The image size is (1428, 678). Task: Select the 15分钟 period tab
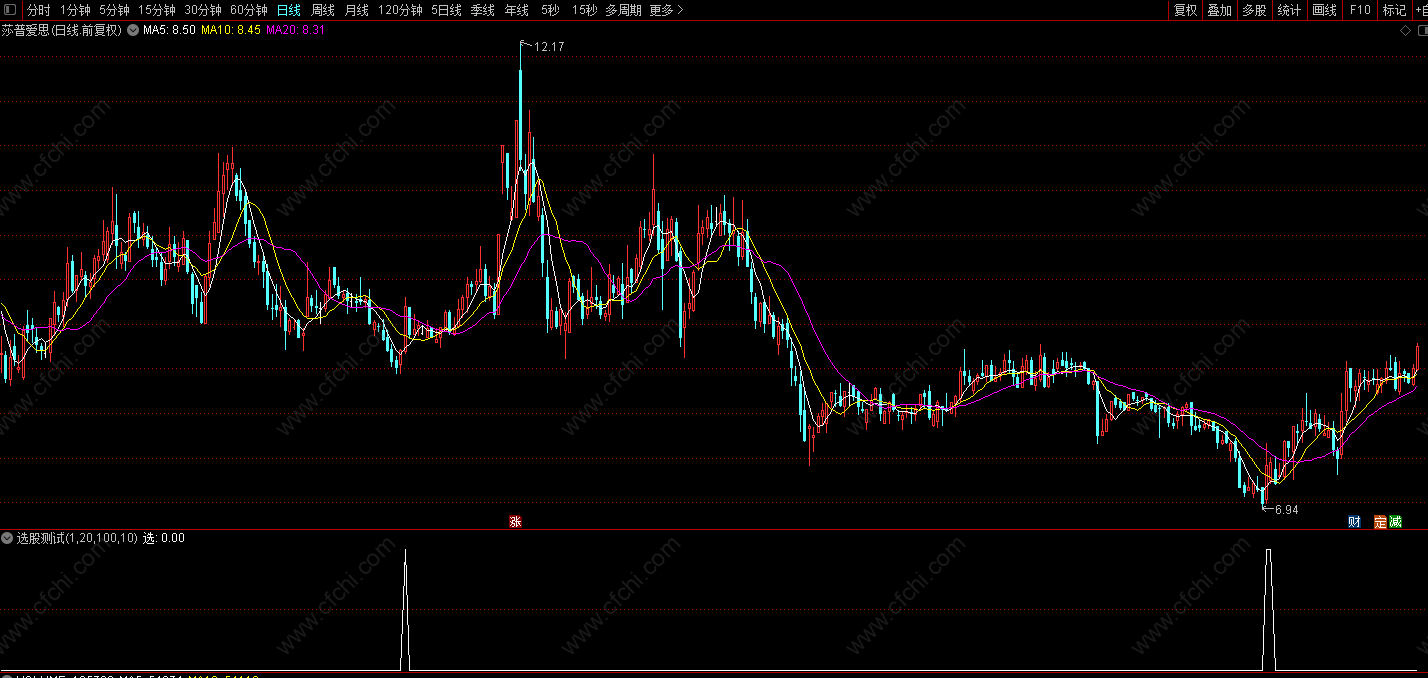[156, 10]
